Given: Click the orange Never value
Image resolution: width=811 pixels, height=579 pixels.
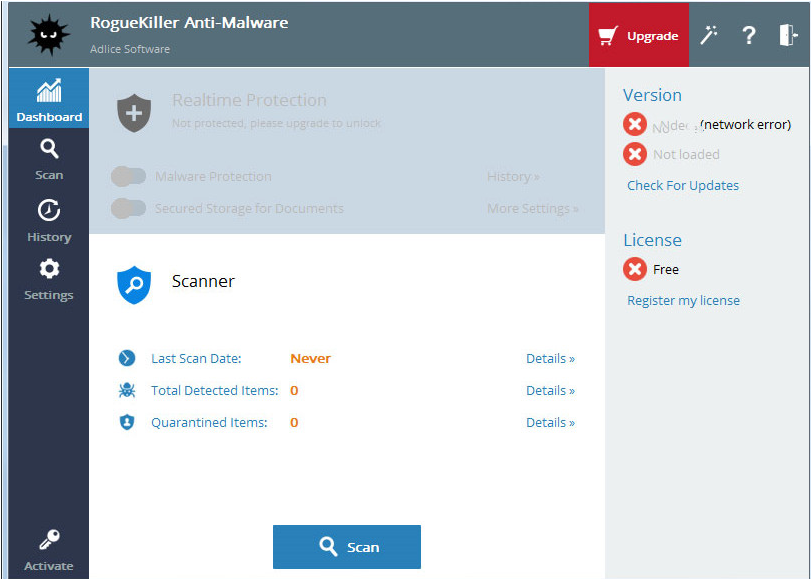Looking at the screenshot, I should pyautogui.click(x=310, y=359).
